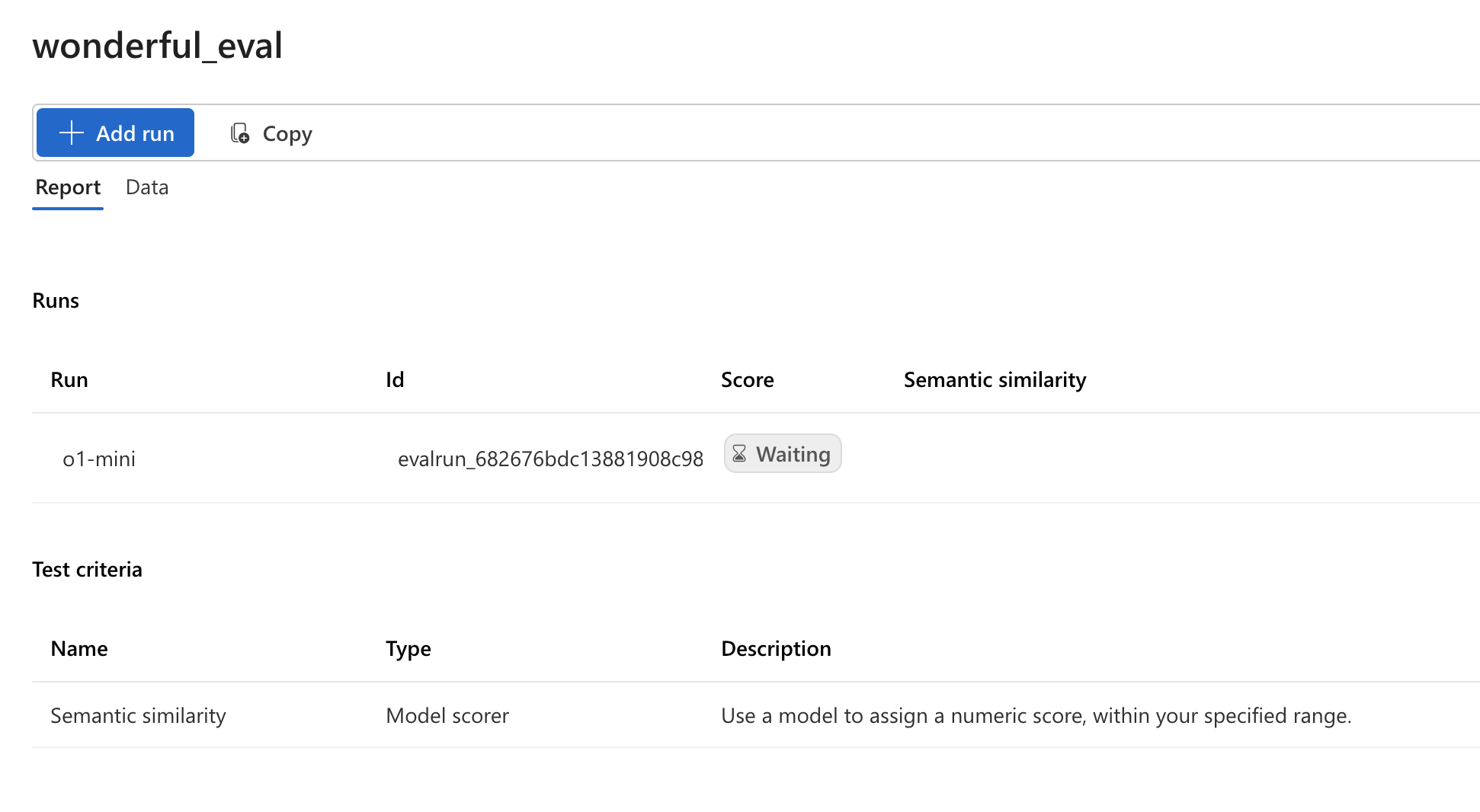Click the Name column header
The height and width of the screenshot is (812, 1480).
click(x=79, y=648)
